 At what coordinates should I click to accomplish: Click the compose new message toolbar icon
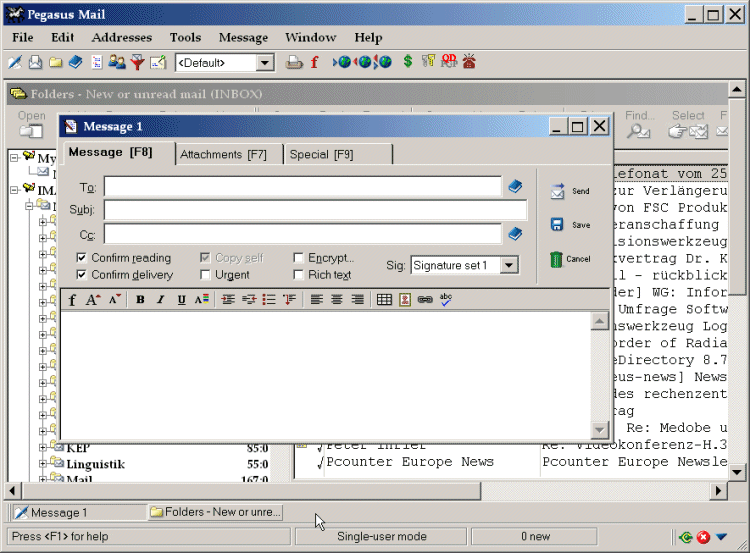(15, 62)
